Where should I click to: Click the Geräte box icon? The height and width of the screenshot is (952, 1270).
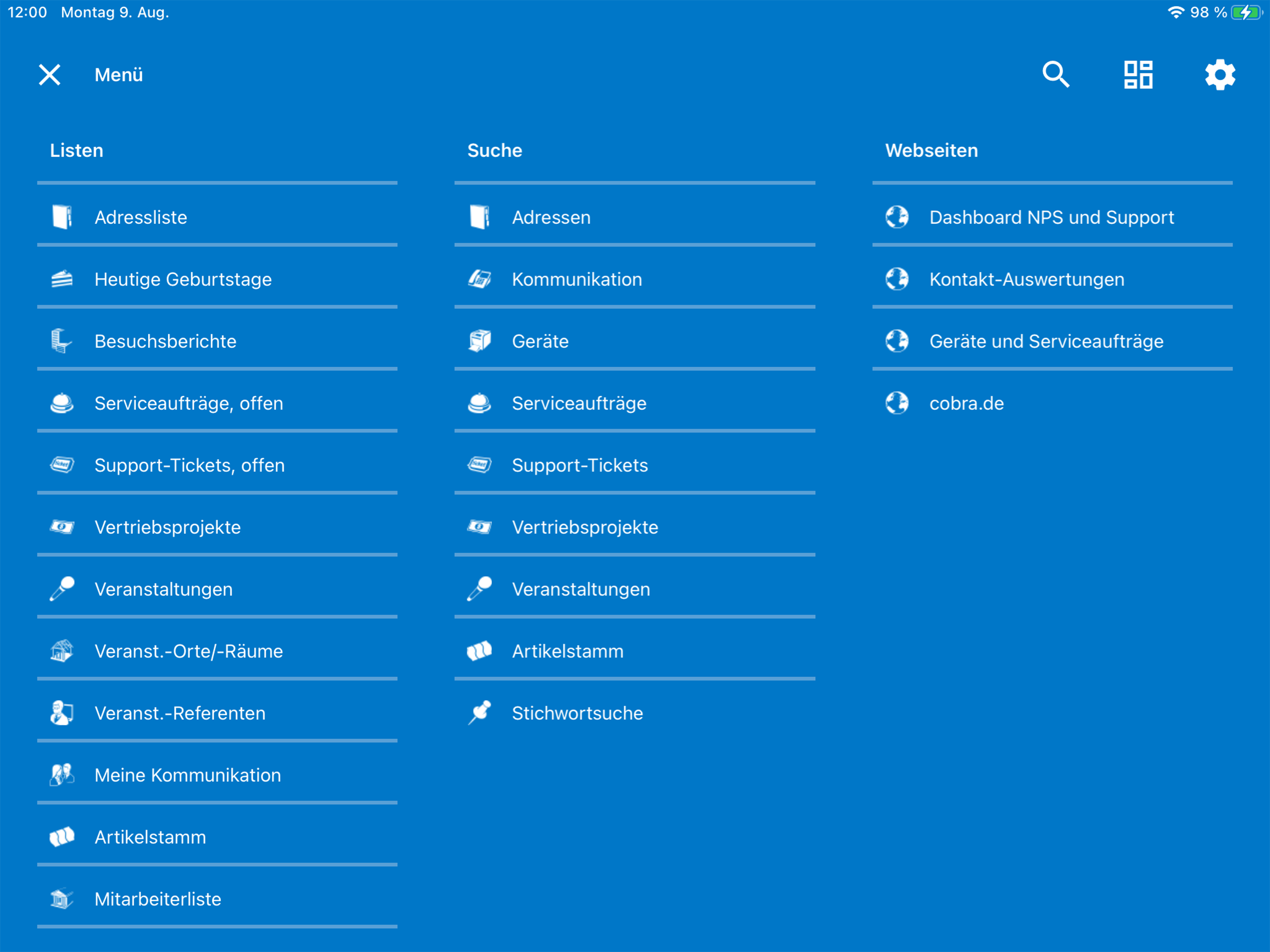[479, 341]
